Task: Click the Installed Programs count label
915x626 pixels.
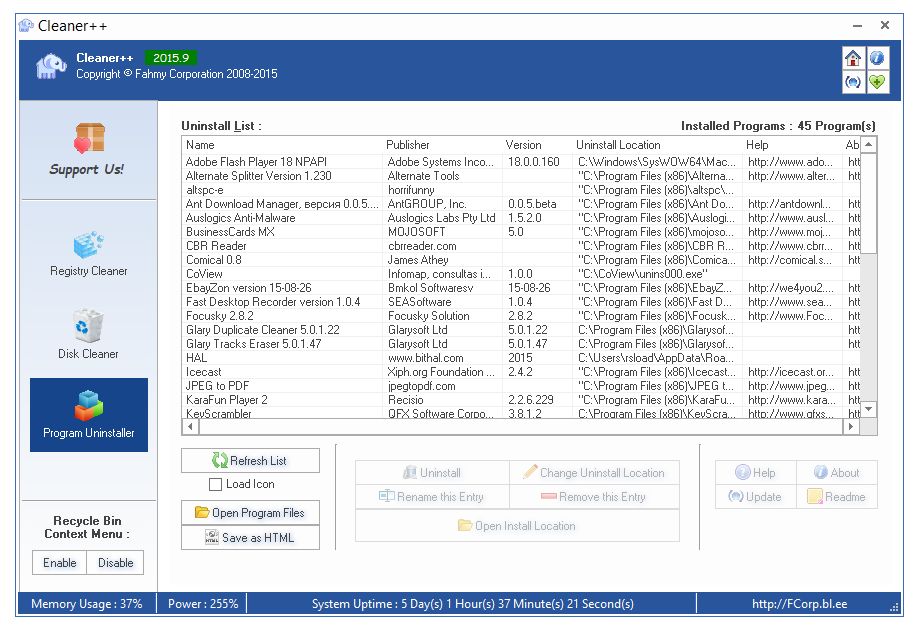Action: 778,126
